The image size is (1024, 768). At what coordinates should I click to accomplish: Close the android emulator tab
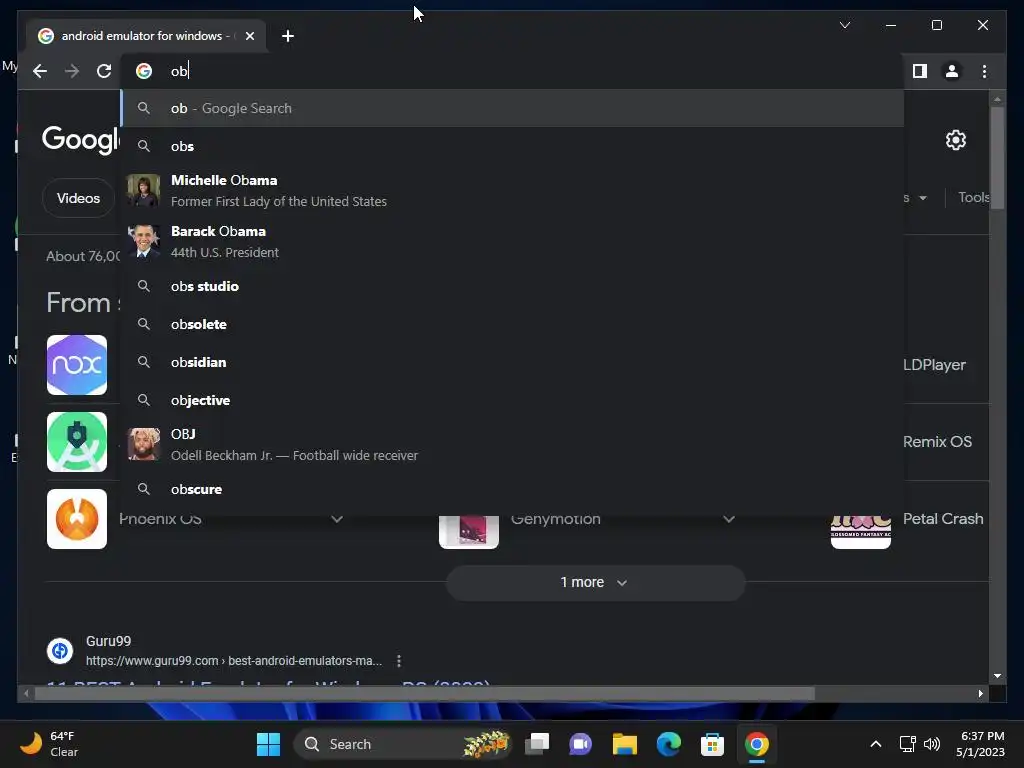[x=249, y=36]
